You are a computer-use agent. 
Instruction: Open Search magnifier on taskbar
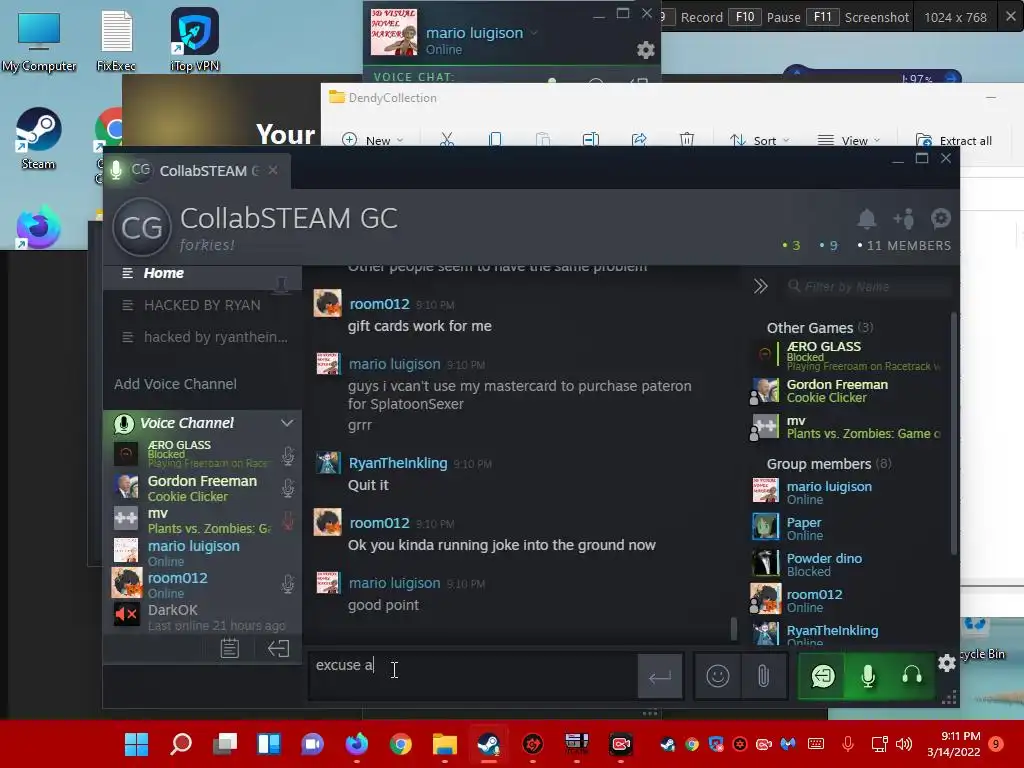pyautogui.click(x=181, y=744)
